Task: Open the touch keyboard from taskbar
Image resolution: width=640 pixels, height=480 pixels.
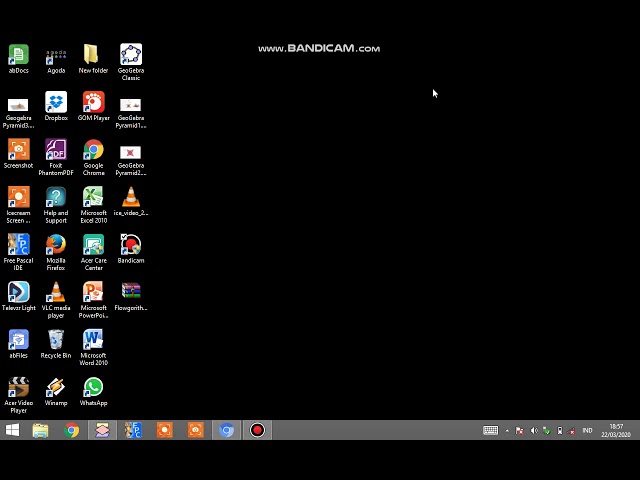Action: (x=490, y=430)
